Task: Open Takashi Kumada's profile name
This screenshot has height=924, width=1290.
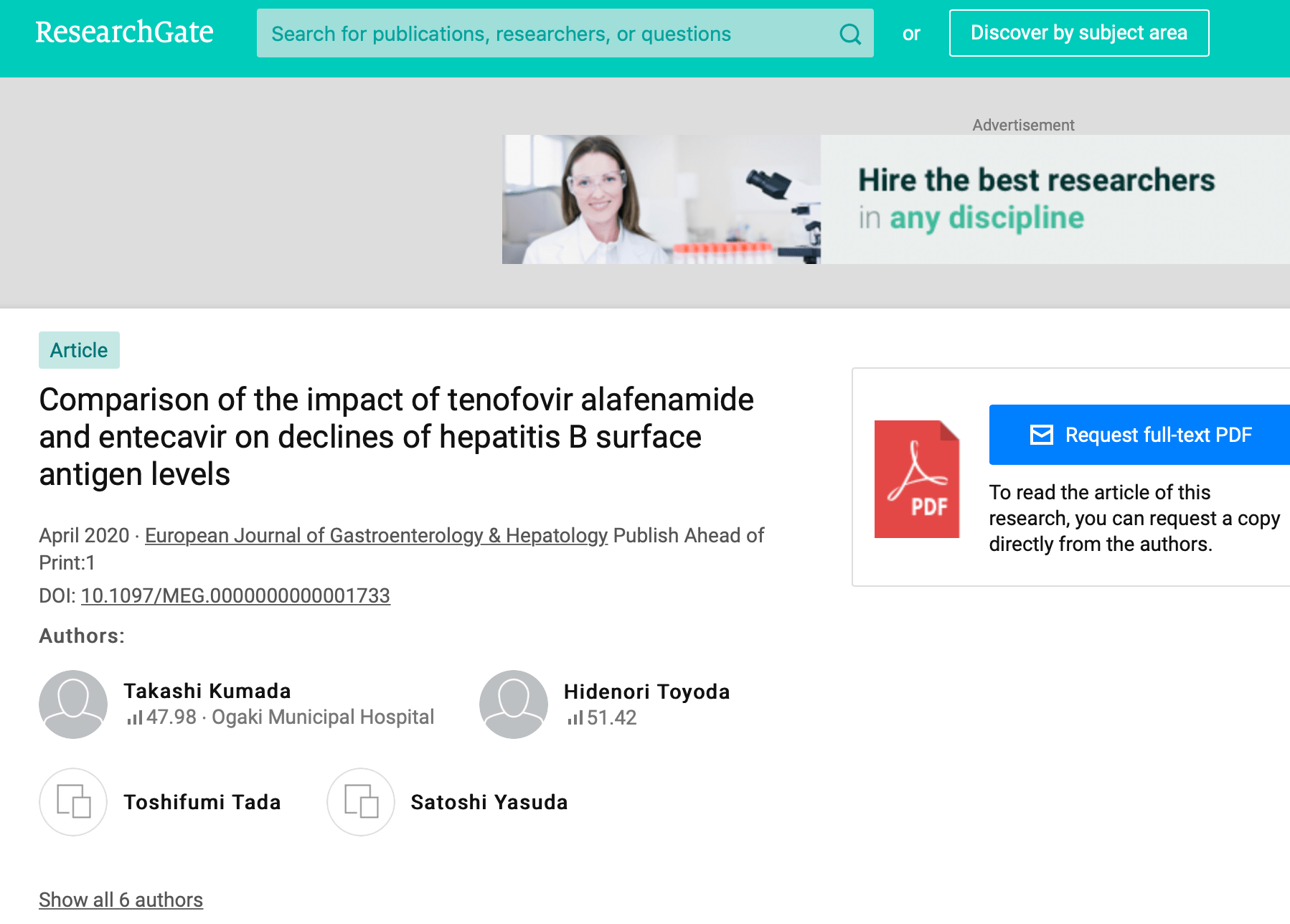Action: coord(207,691)
